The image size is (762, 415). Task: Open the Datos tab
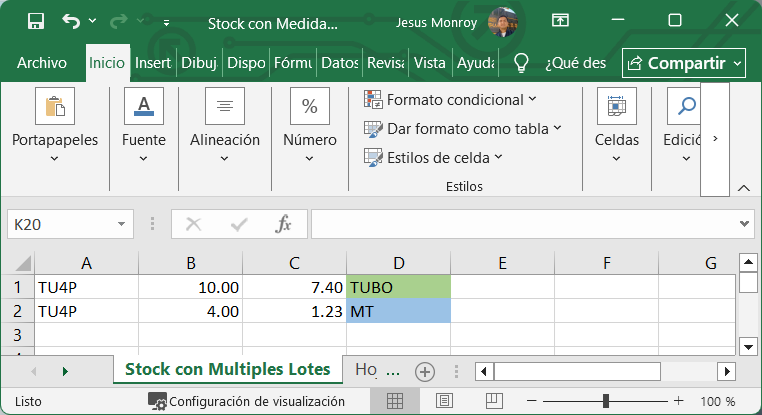pos(340,63)
